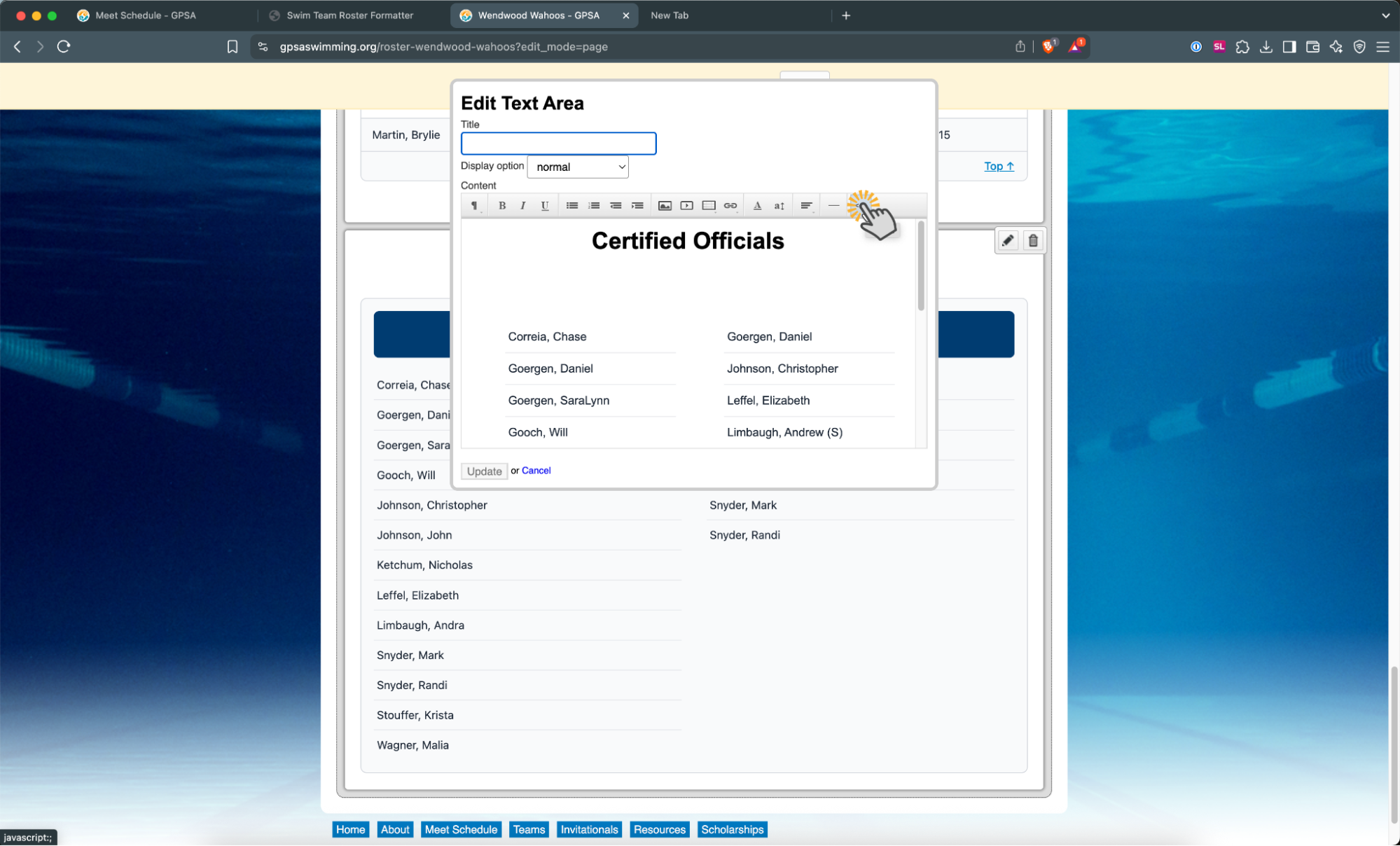The image size is (1400, 846).
Task: Apply italic formatting
Action: pyautogui.click(x=522, y=205)
